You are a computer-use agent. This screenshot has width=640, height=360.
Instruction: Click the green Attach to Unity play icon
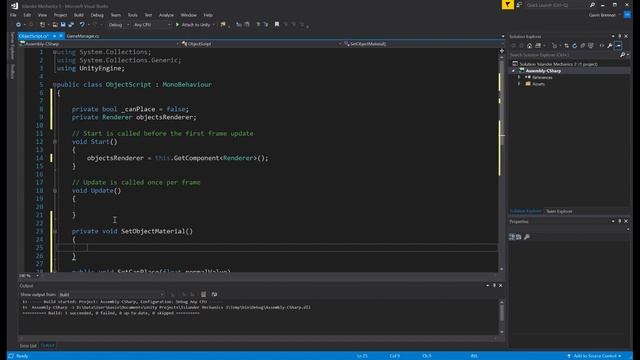tap(178, 25)
